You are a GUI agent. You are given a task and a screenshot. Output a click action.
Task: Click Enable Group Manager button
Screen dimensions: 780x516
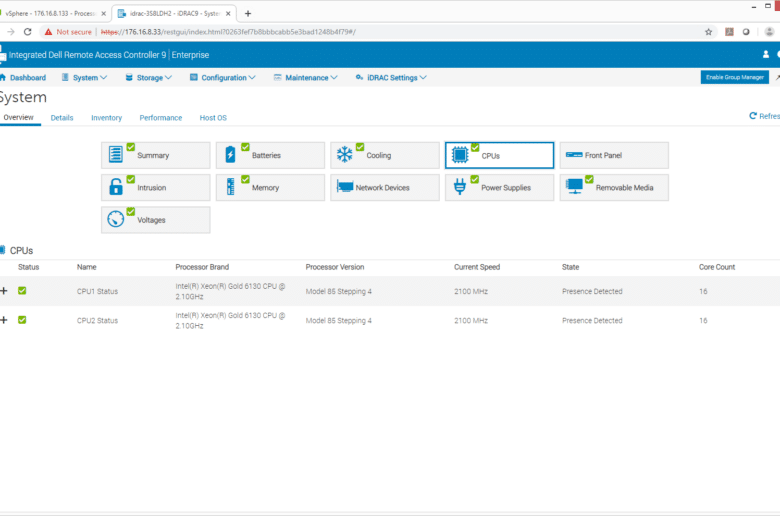pos(735,77)
